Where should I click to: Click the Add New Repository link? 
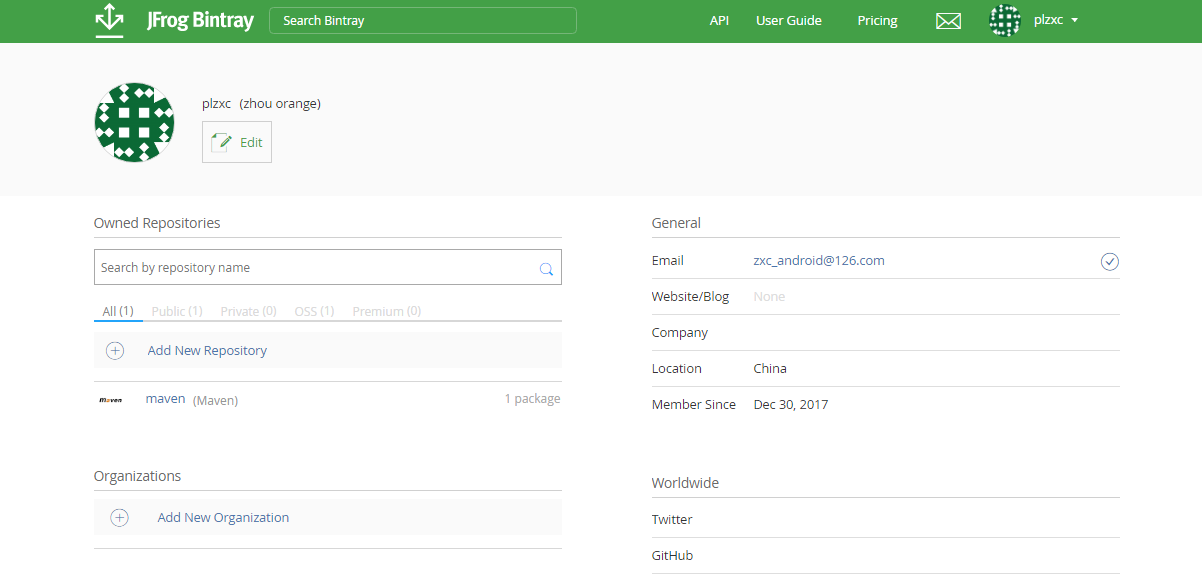(x=207, y=350)
